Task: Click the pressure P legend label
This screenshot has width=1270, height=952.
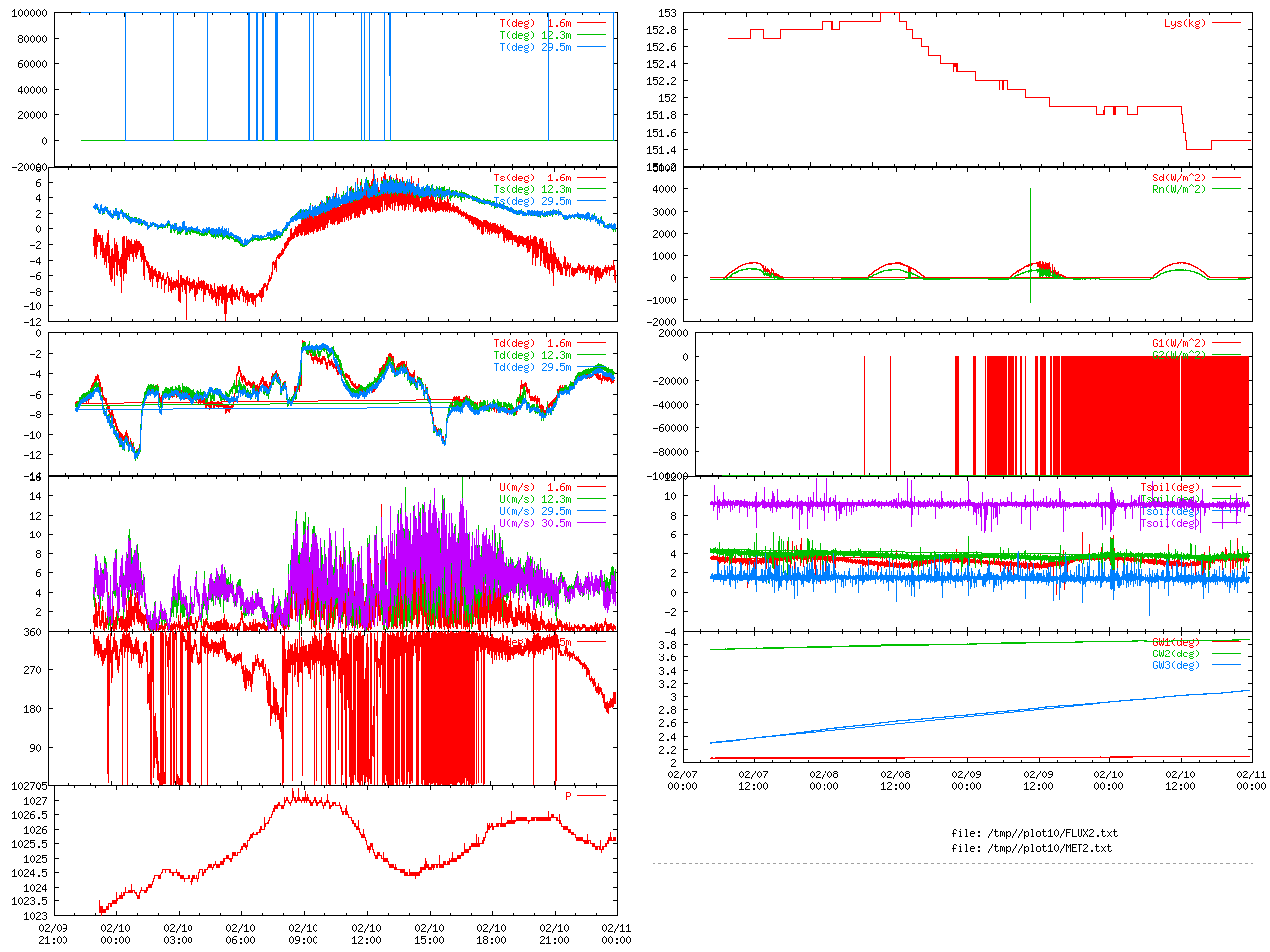Action: pyautogui.click(x=569, y=796)
